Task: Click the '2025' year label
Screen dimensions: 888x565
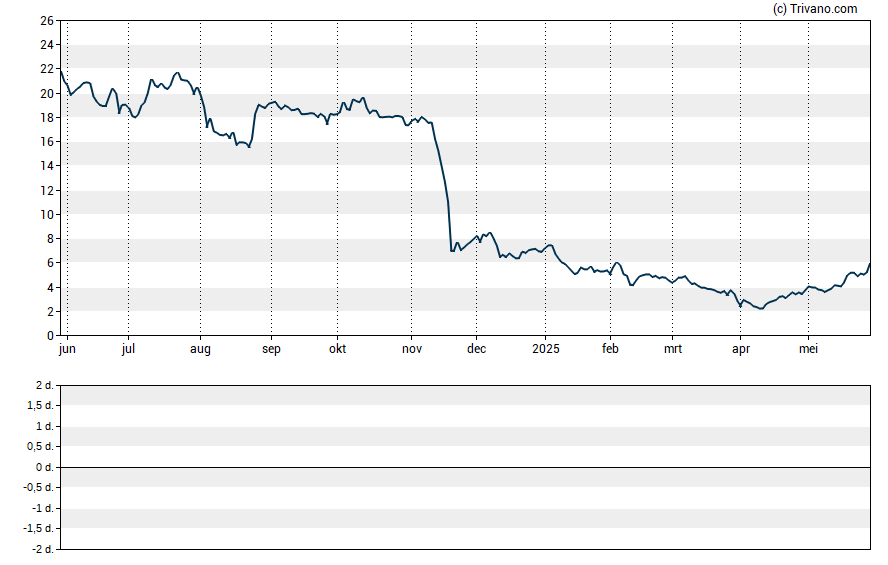Action: [x=546, y=349]
